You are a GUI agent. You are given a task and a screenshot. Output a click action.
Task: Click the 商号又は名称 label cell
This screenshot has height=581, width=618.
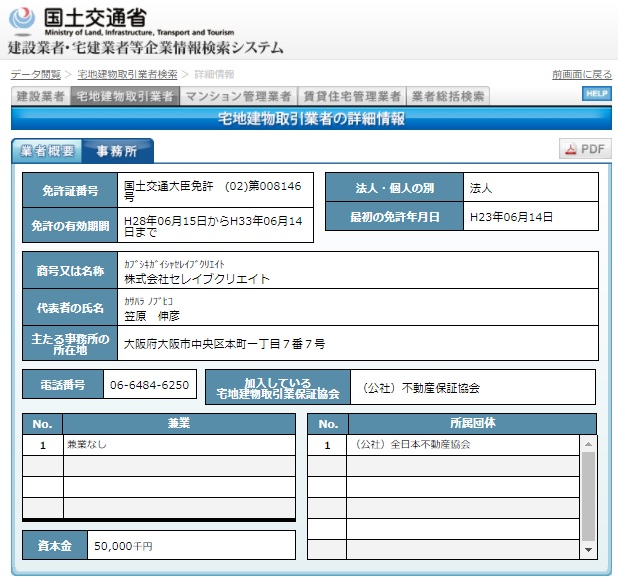[70, 270]
